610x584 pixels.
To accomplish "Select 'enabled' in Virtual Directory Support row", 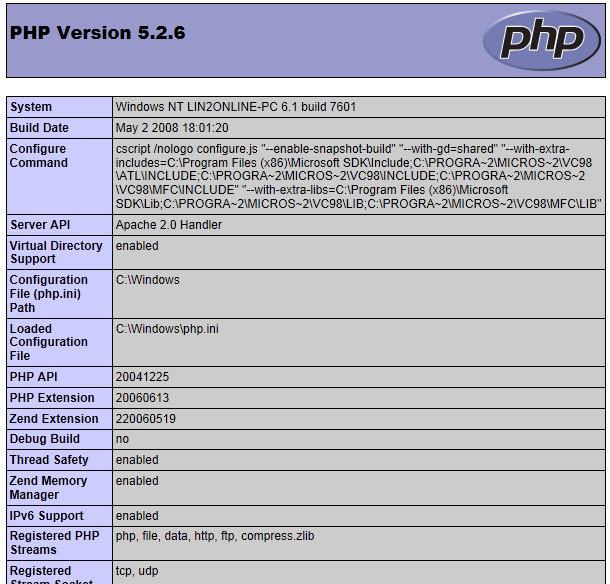I will [x=137, y=246].
